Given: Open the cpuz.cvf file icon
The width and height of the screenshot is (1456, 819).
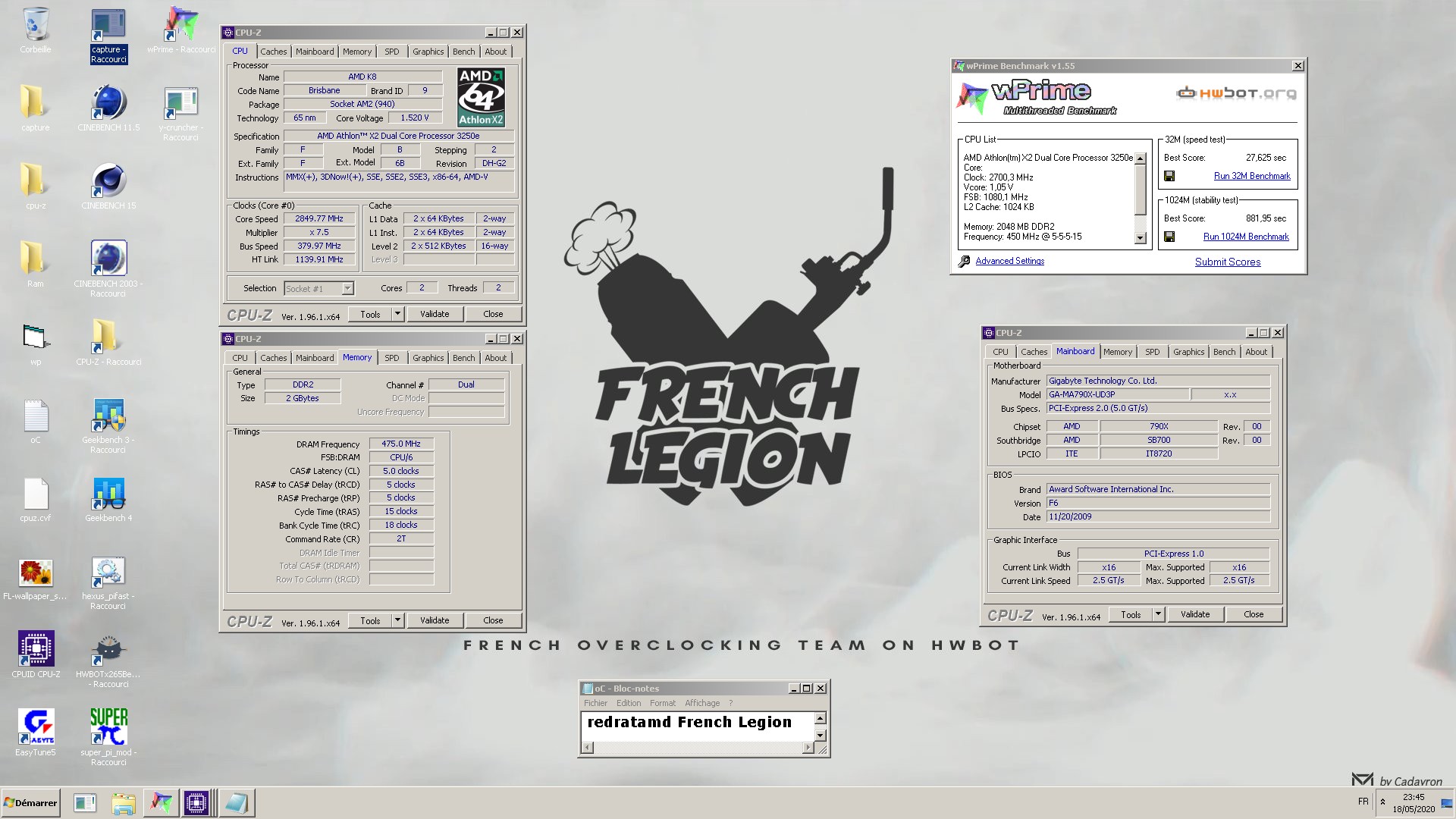Looking at the screenshot, I should [x=36, y=500].
